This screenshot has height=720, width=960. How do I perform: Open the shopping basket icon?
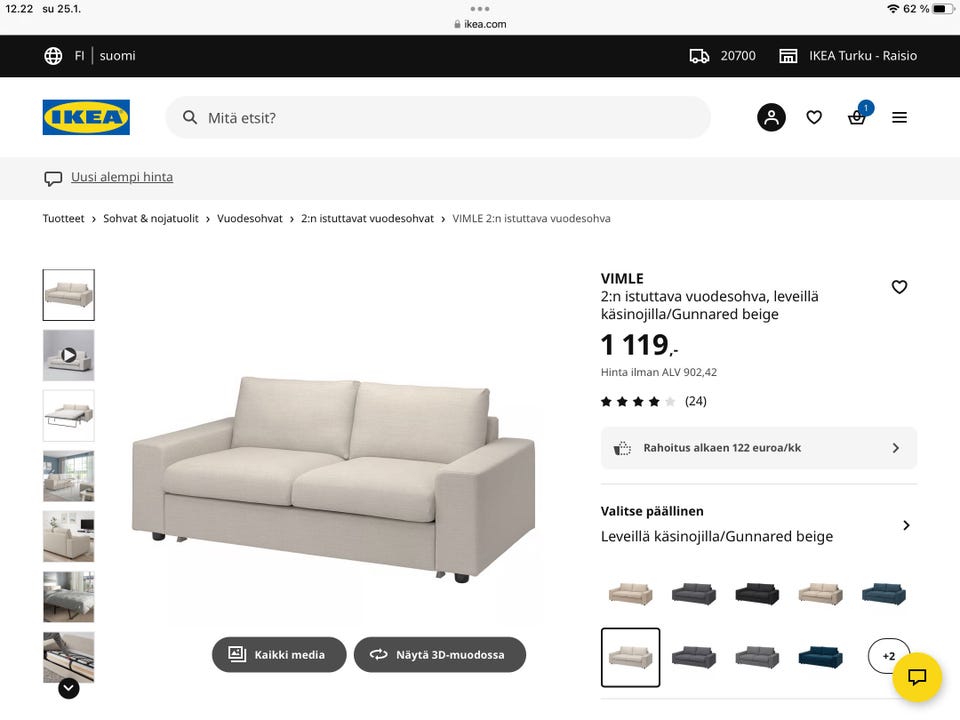click(857, 116)
